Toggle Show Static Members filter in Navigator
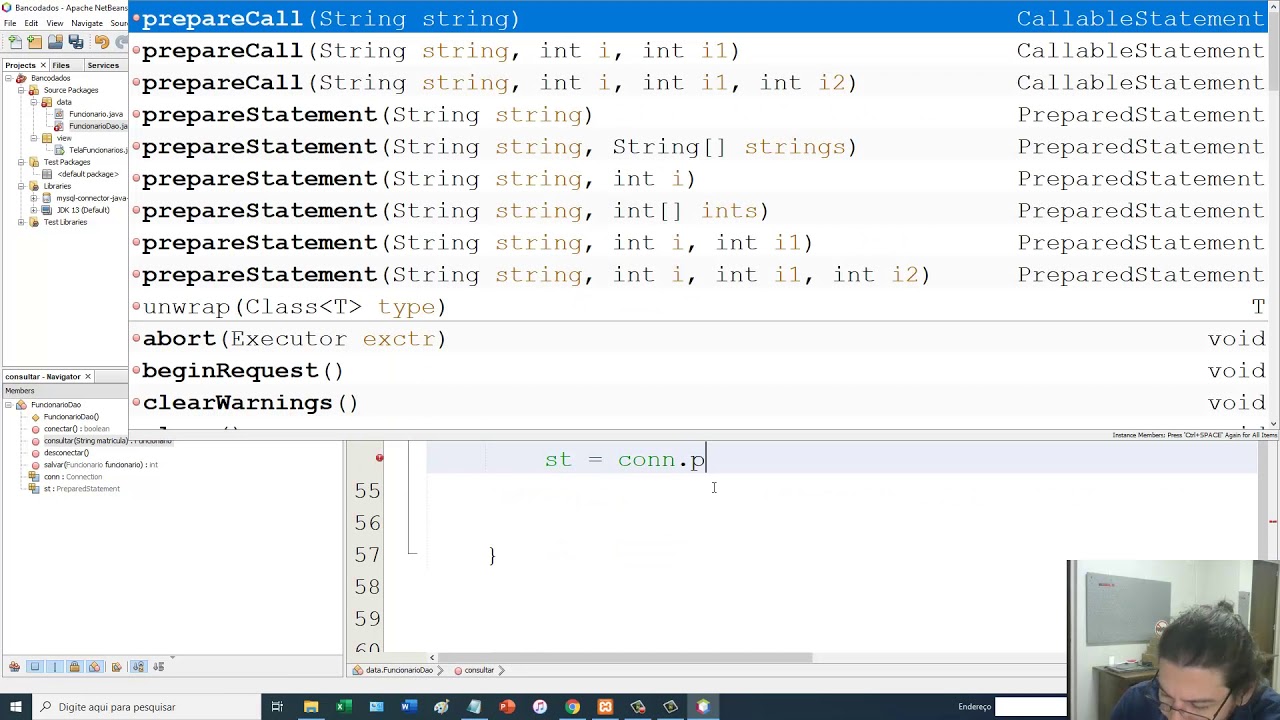This screenshot has height=720, width=1280. point(55,667)
